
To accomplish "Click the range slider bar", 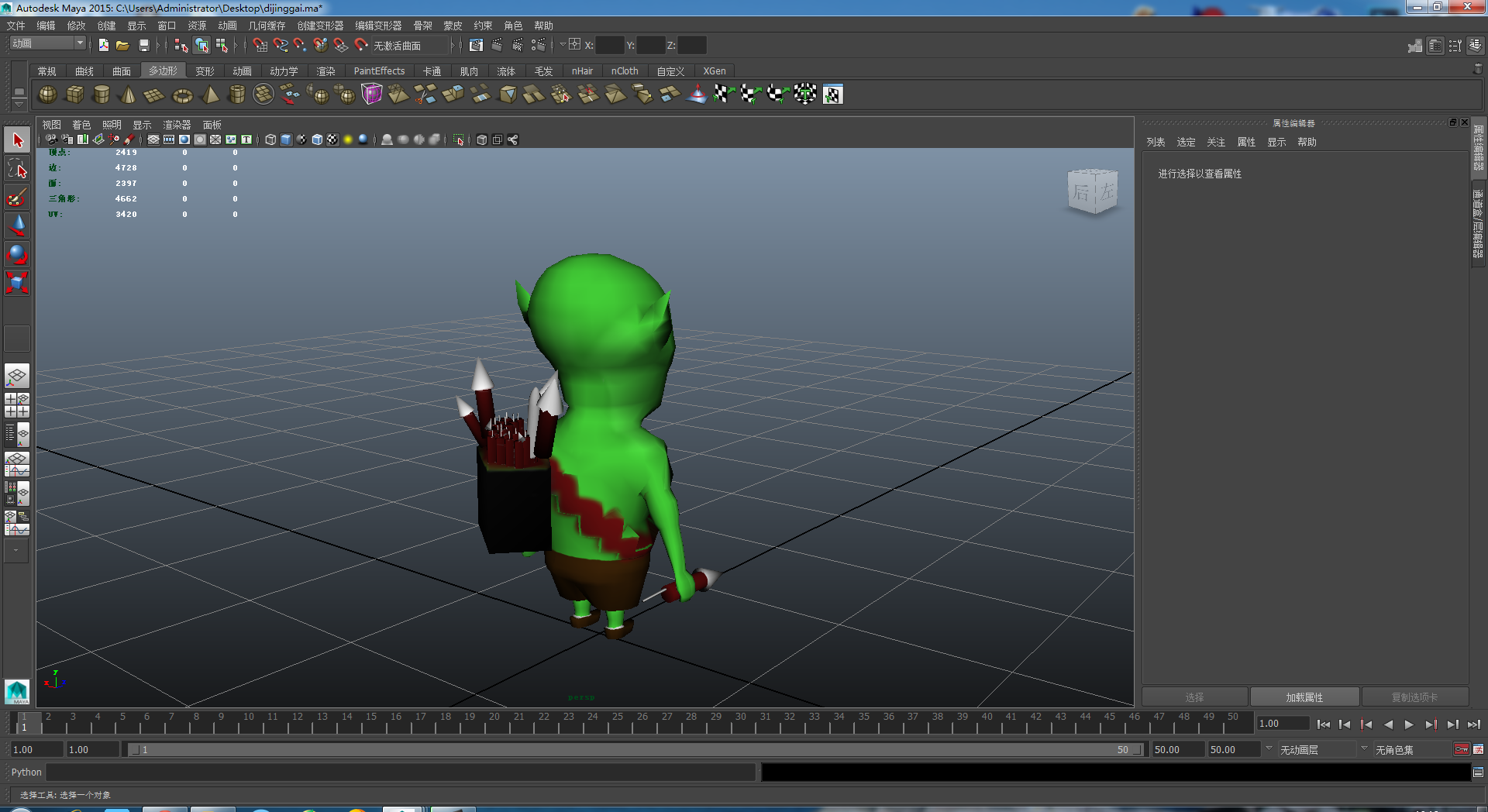I will pos(635,749).
